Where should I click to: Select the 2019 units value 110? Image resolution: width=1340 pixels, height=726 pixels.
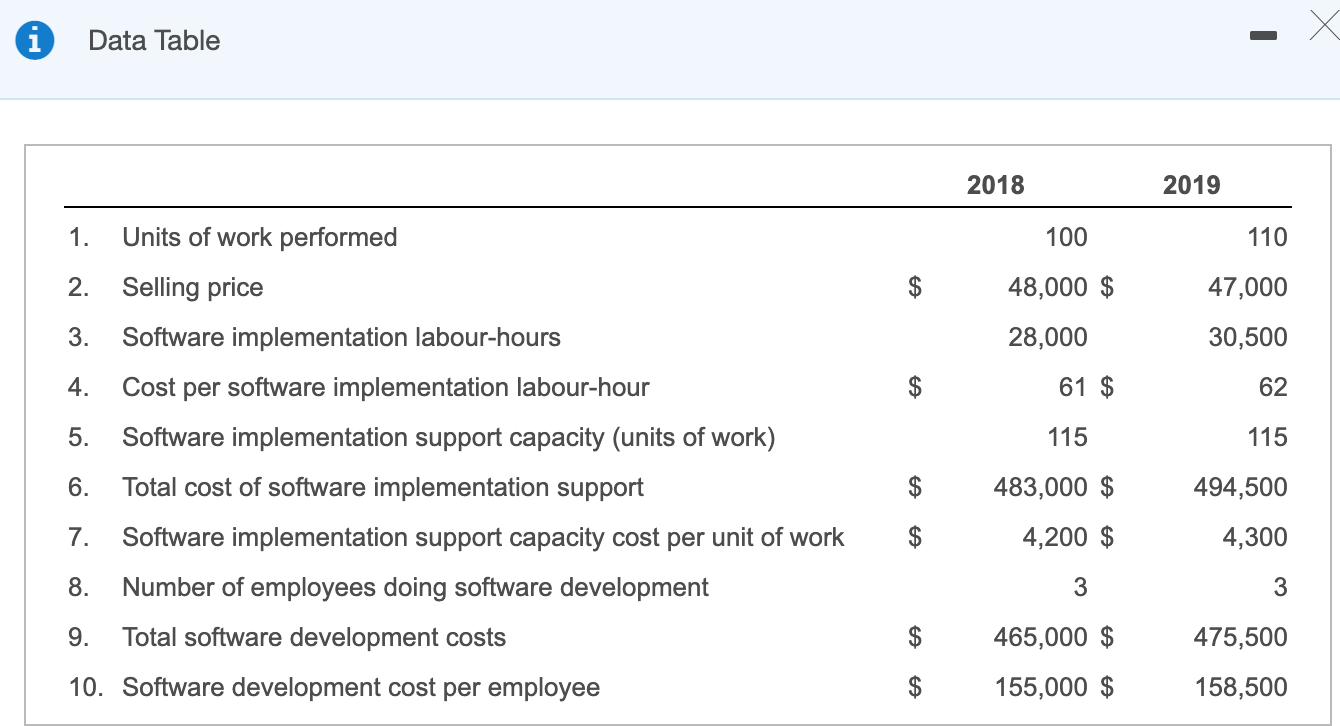coord(1267,237)
